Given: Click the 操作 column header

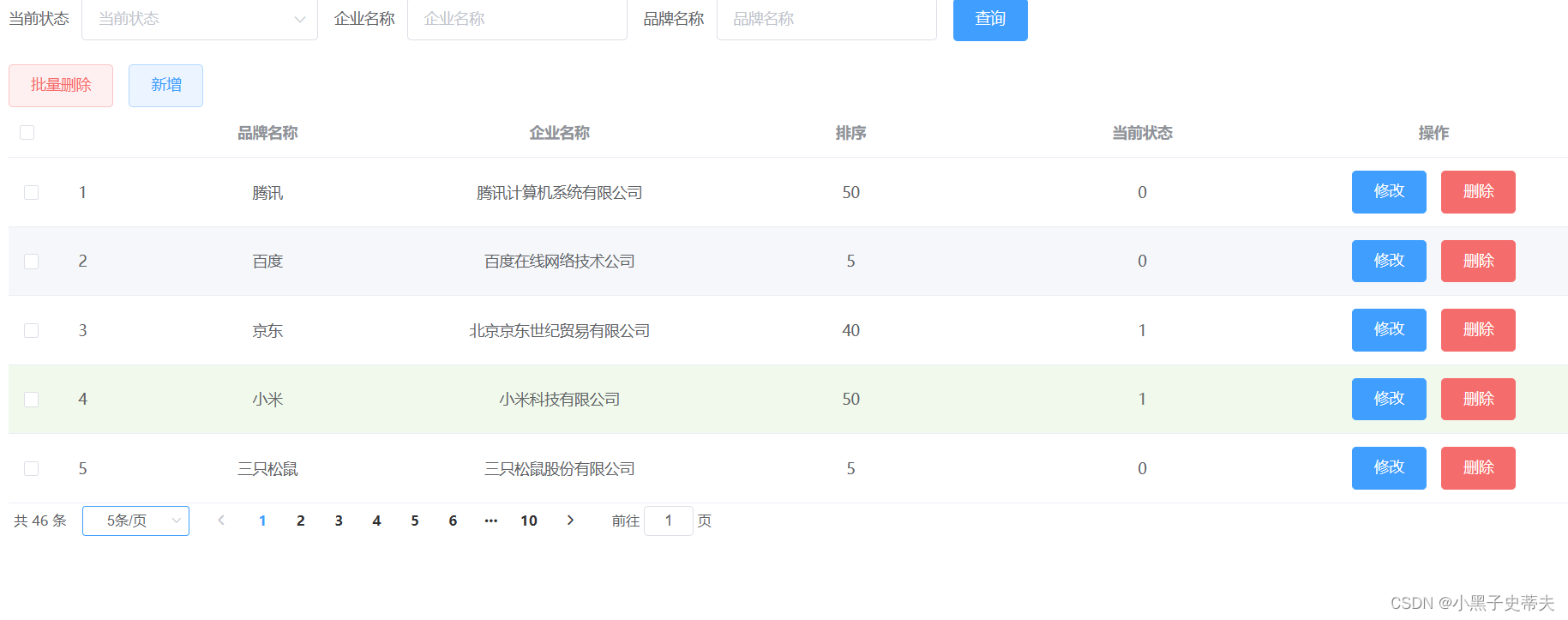Looking at the screenshot, I should (x=1433, y=133).
